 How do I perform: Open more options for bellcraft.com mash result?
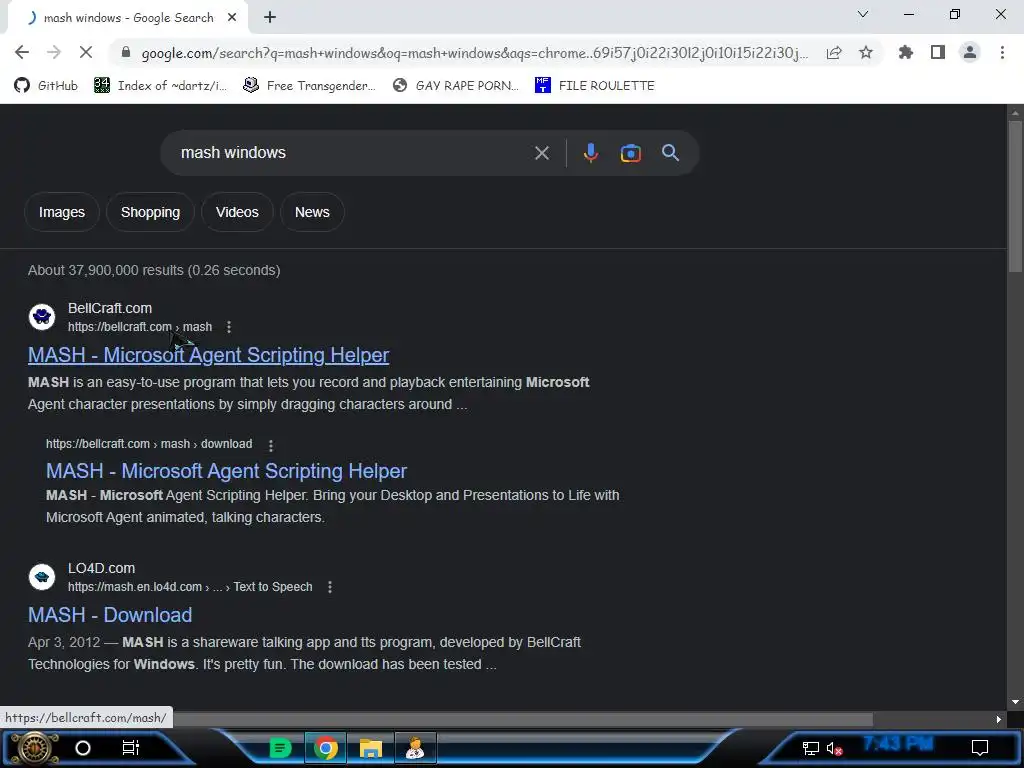coord(229,327)
